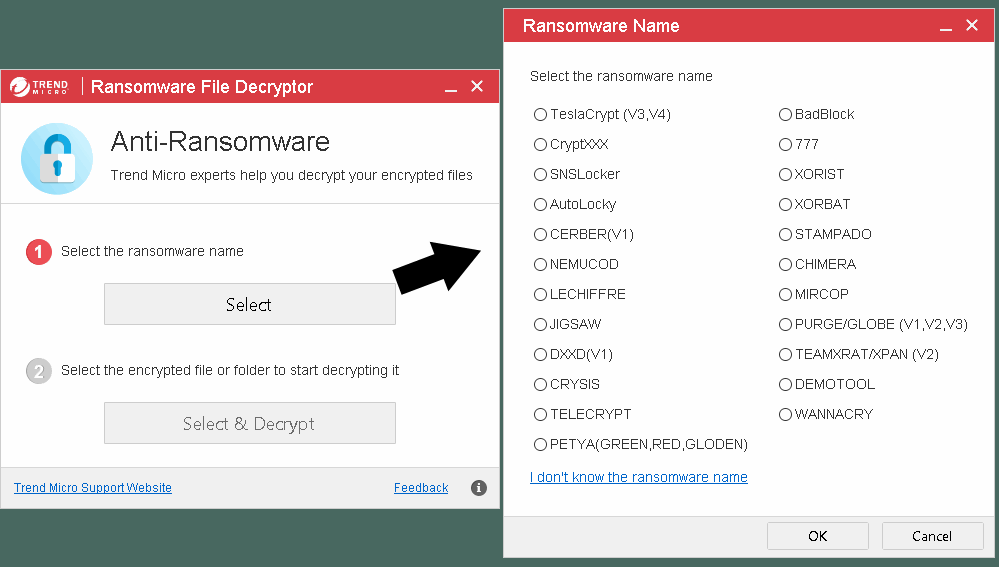Choose the NEMUCOD option
Image resolution: width=999 pixels, height=567 pixels.
pyautogui.click(x=540, y=264)
